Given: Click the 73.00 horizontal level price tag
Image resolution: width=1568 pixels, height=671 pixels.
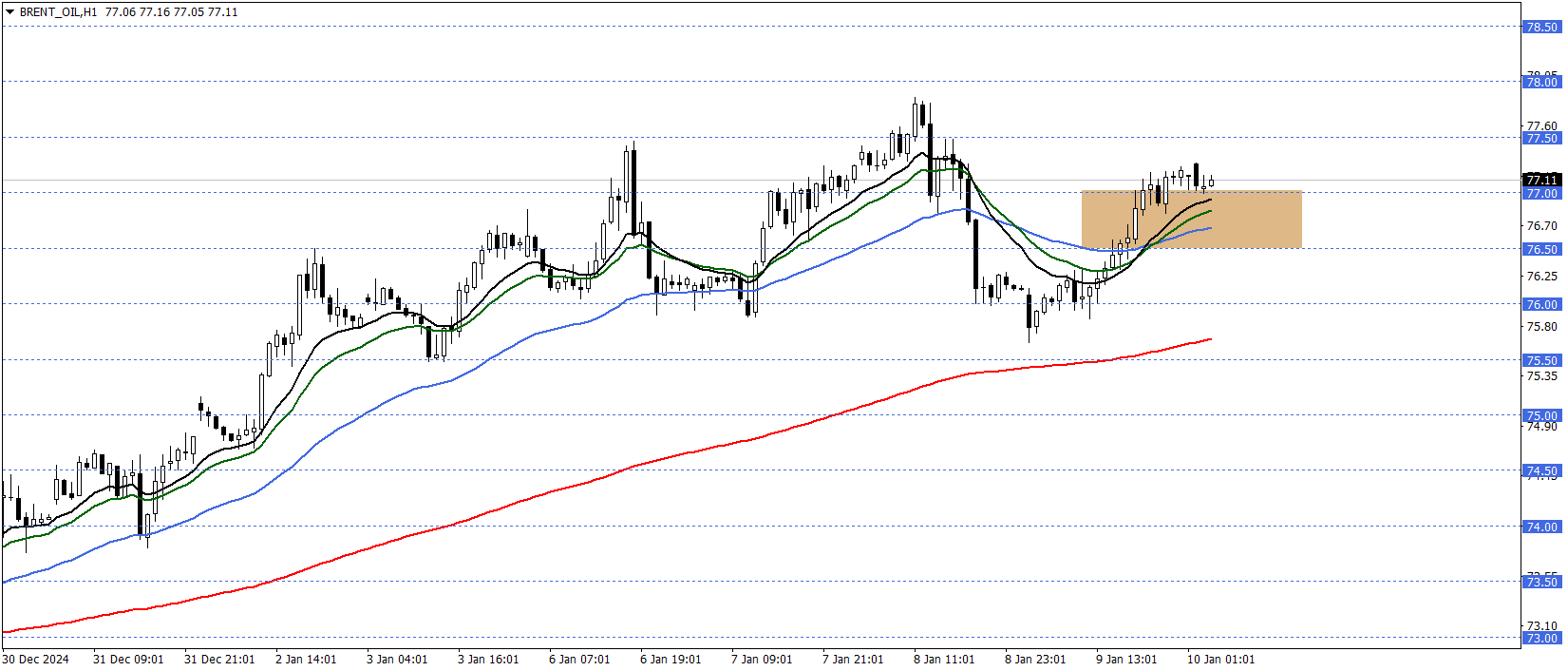Looking at the screenshot, I should [x=1541, y=638].
